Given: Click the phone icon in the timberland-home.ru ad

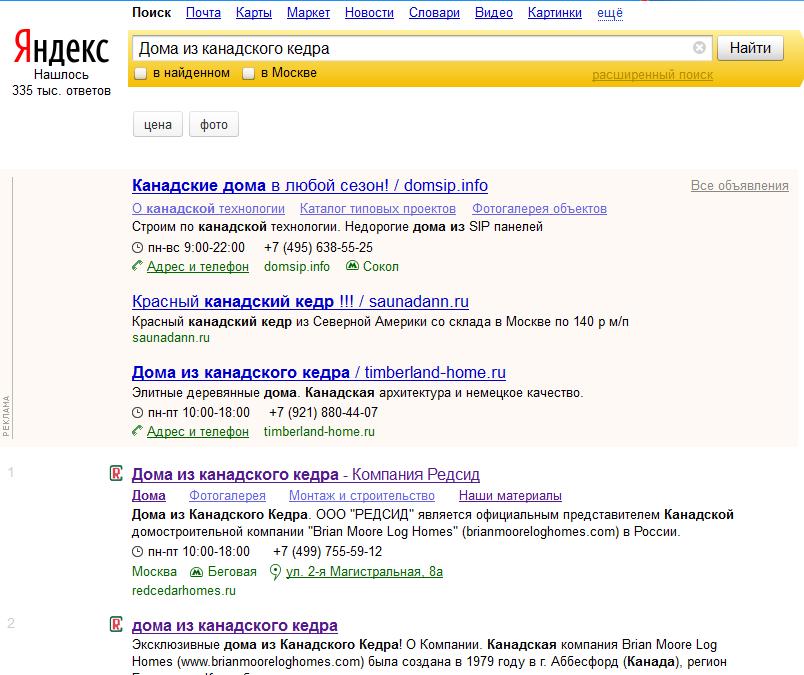Looking at the screenshot, I should click(137, 431).
